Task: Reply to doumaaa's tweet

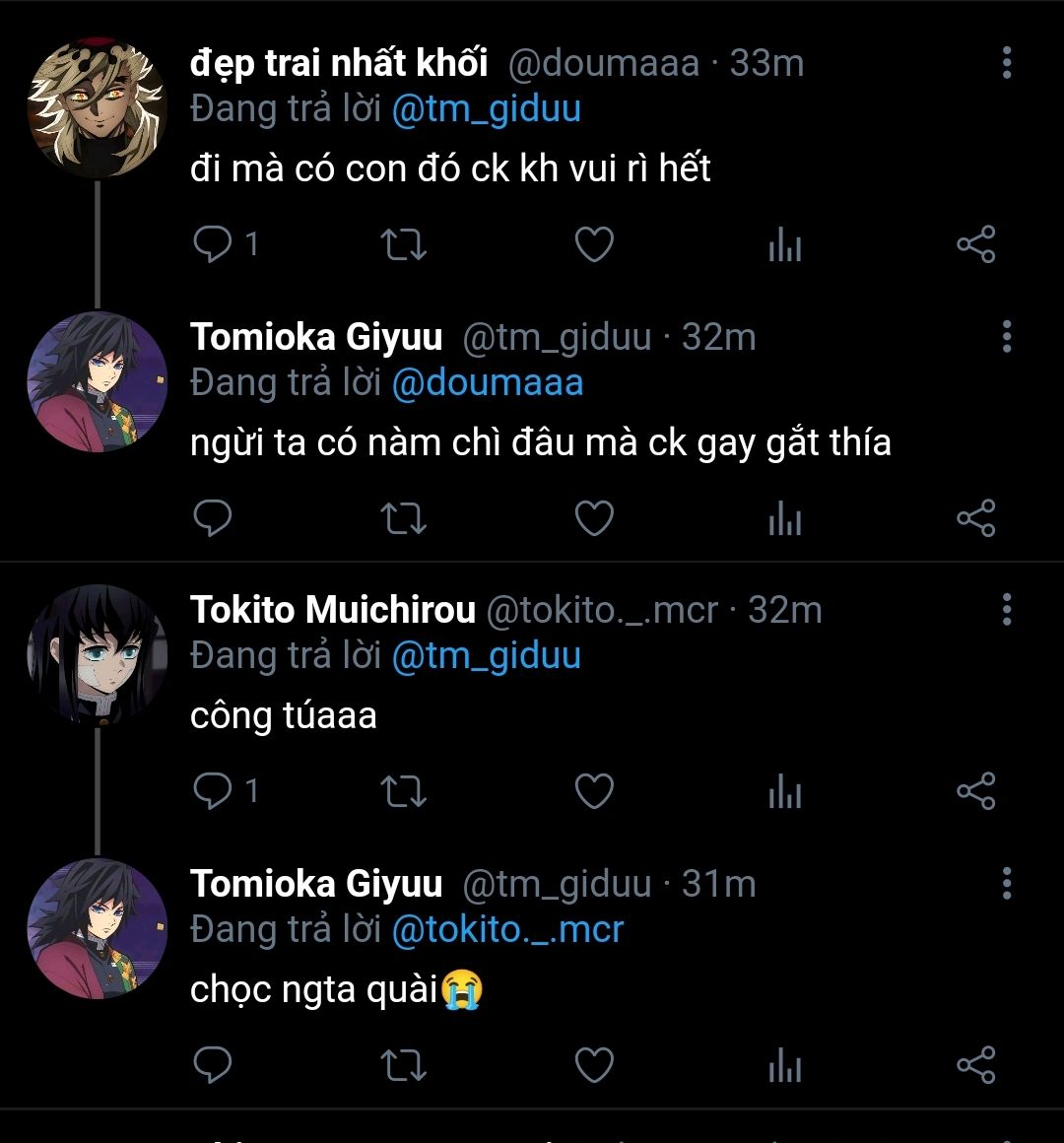Action: pyautogui.click(x=213, y=243)
